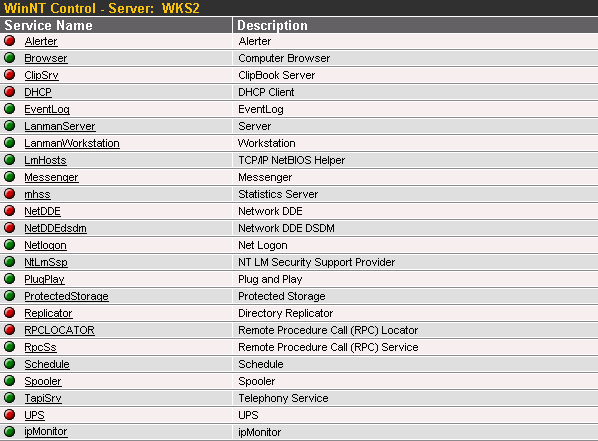
Task: Open the Schedule service link
Action: click(x=47, y=364)
